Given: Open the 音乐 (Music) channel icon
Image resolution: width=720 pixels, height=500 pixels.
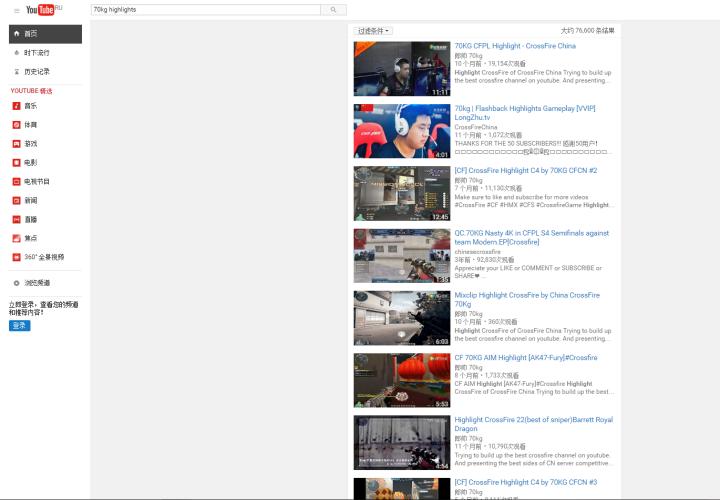Looking at the screenshot, I should click(x=16, y=106).
